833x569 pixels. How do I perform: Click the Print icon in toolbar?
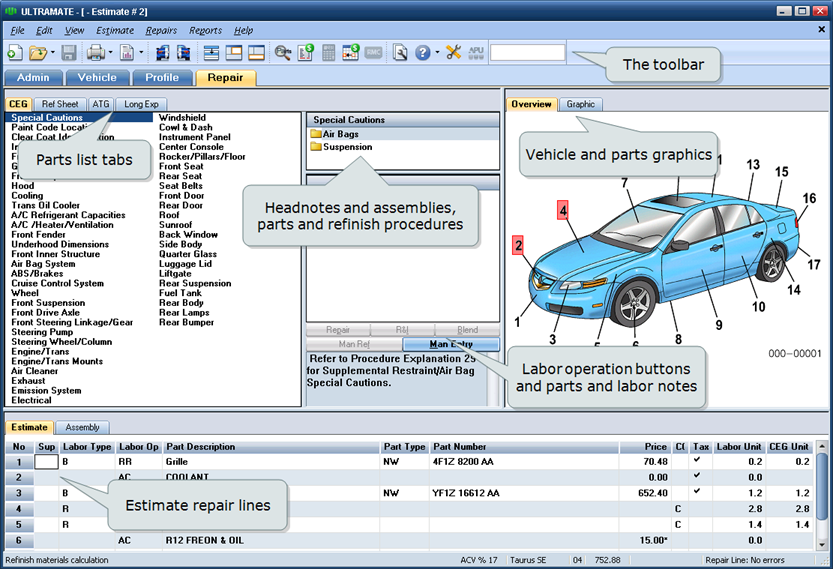pyautogui.click(x=98, y=52)
